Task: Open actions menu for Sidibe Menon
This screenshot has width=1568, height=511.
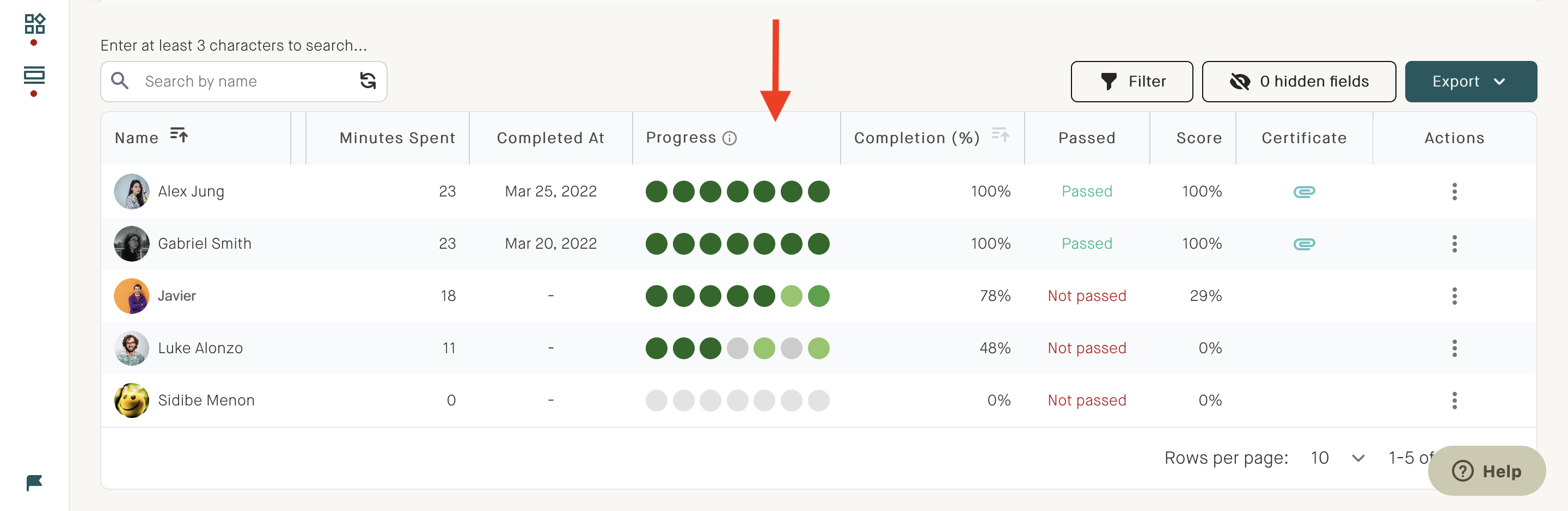Action: [x=1454, y=401]
